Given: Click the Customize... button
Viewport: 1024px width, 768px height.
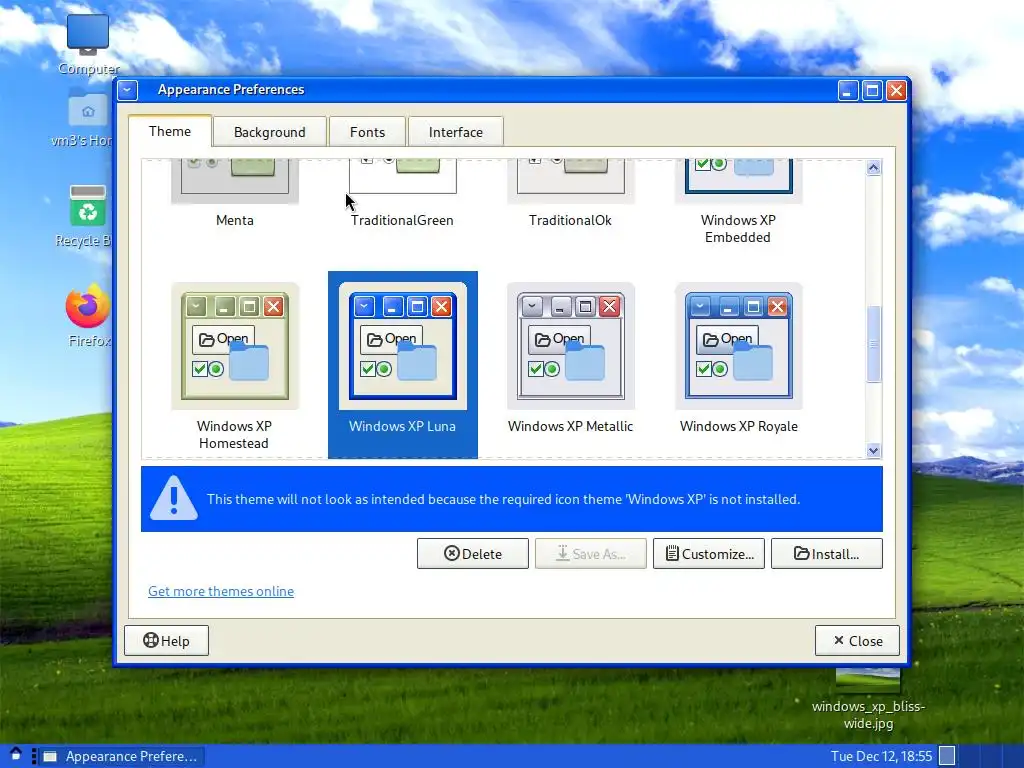Looking at the screenshot, I should 709,554.
